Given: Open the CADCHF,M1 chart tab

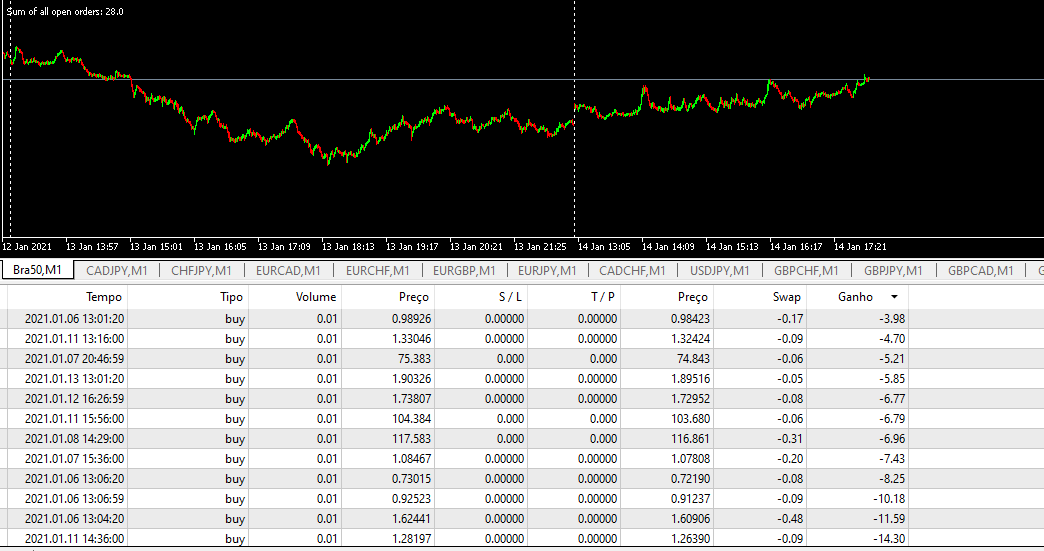Looking at the screenshot, I should tap(632, 270).
